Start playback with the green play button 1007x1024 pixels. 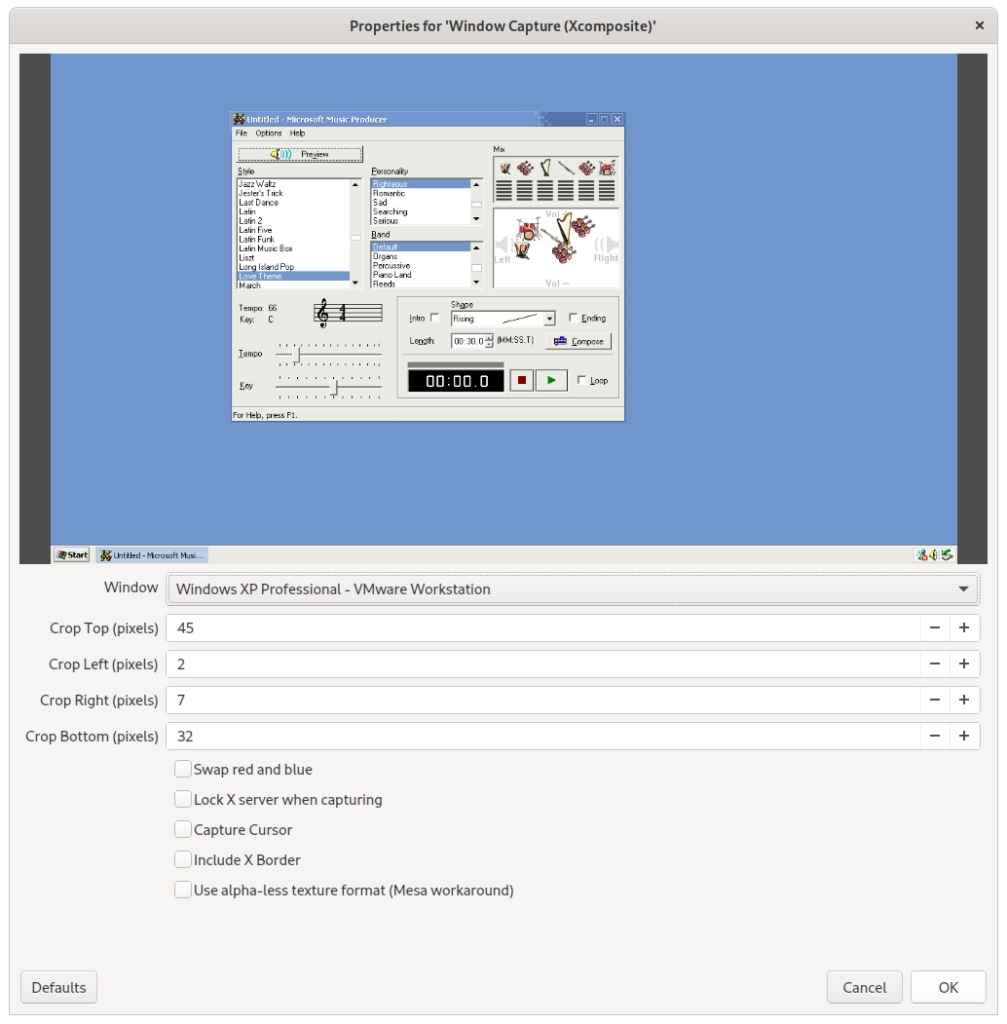tap(551, 380)
